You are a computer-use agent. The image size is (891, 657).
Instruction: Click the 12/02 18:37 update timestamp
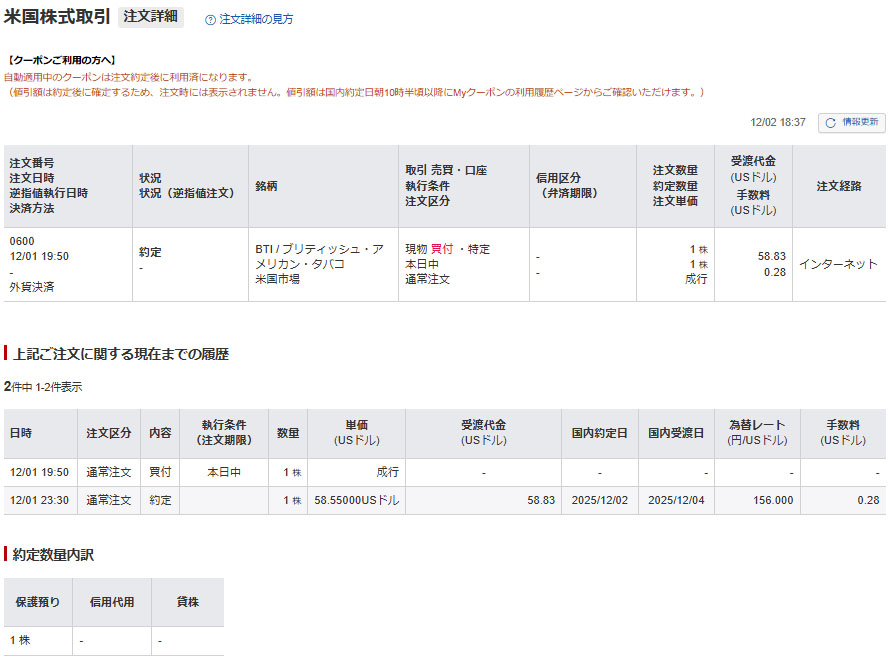pyautogui.click(x=777, y=122)
